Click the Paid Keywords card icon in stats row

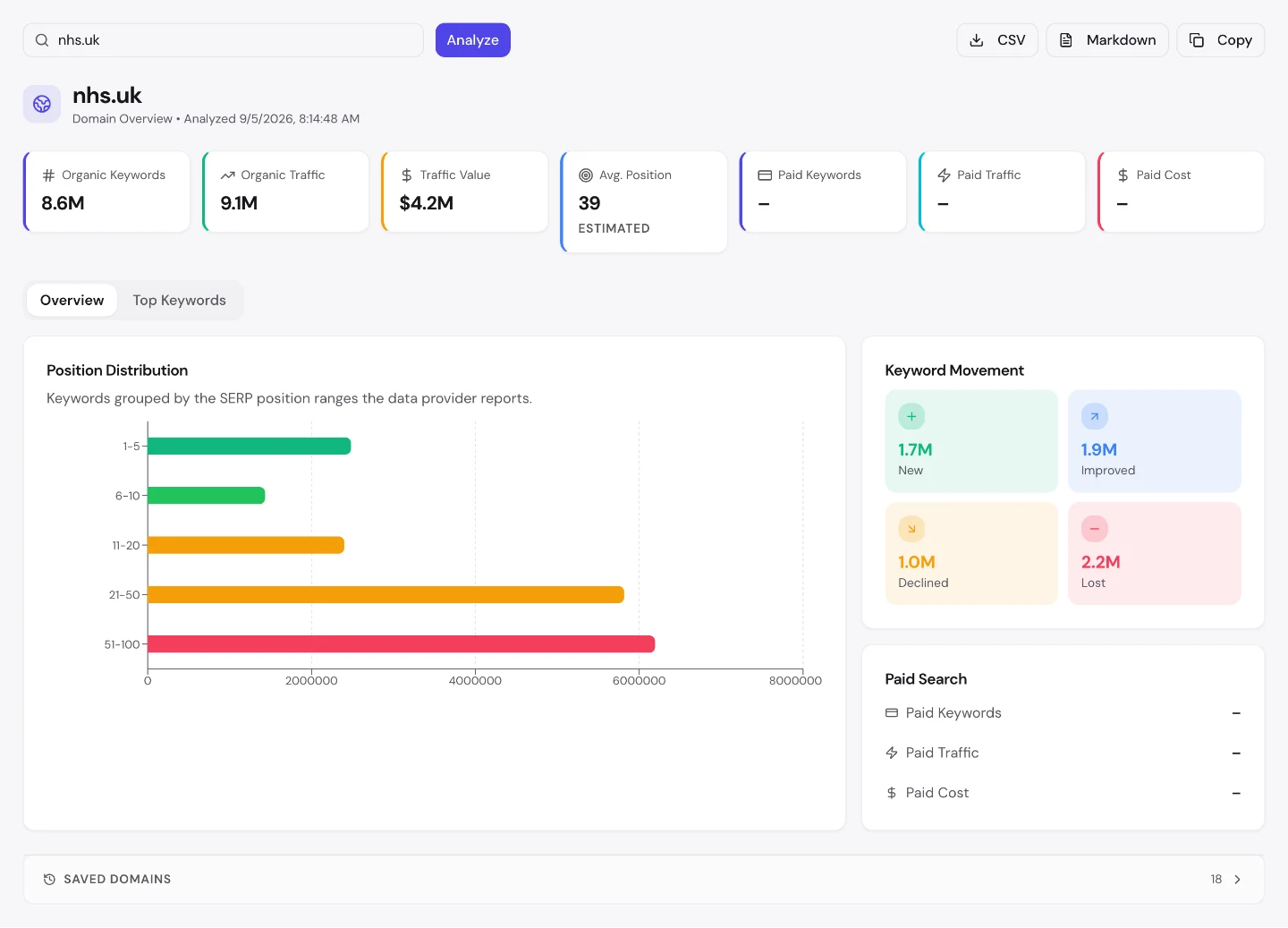(x=765, y=175)
